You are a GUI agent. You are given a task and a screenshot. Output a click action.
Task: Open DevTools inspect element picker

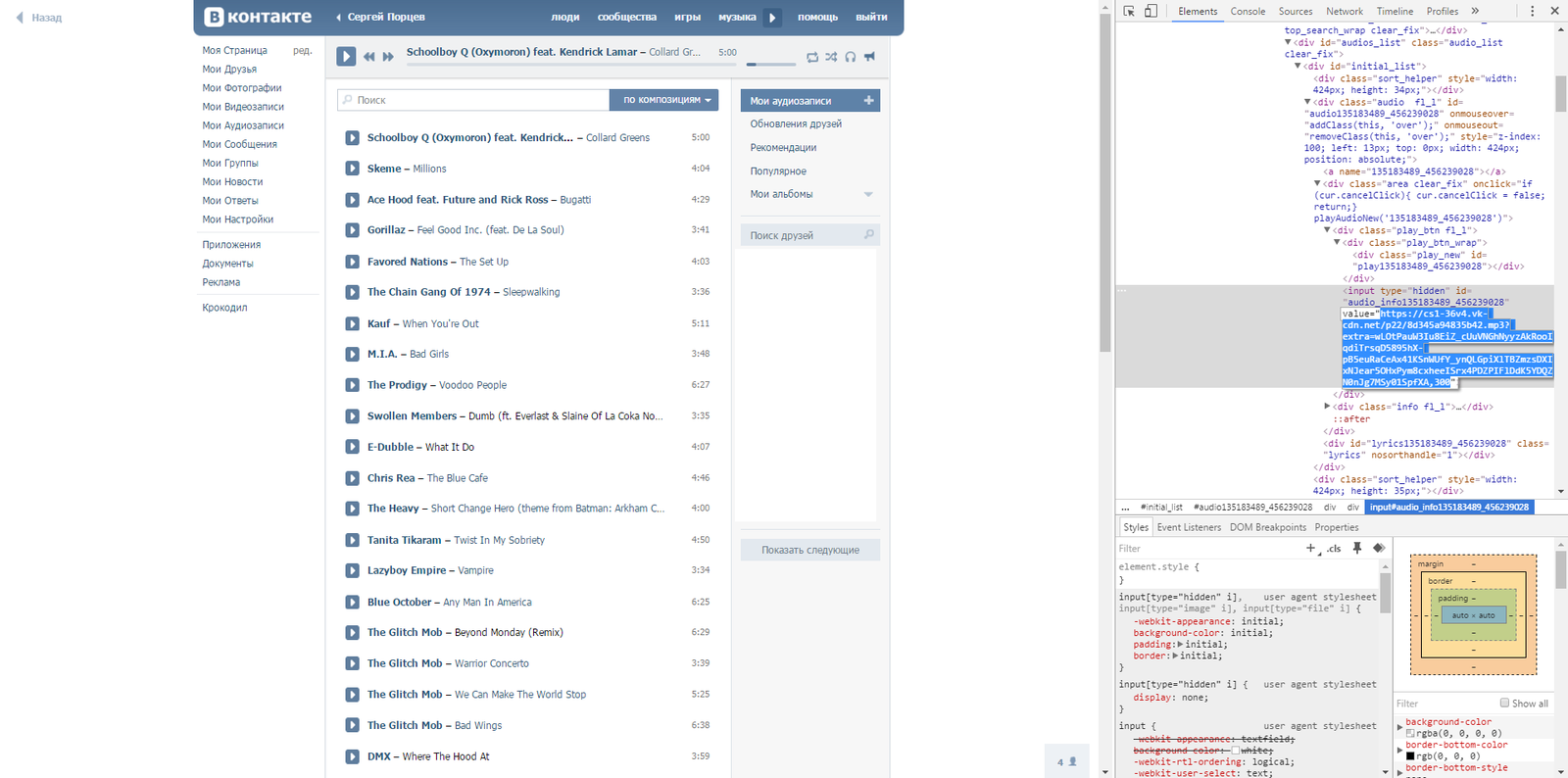coord(1129,11)
